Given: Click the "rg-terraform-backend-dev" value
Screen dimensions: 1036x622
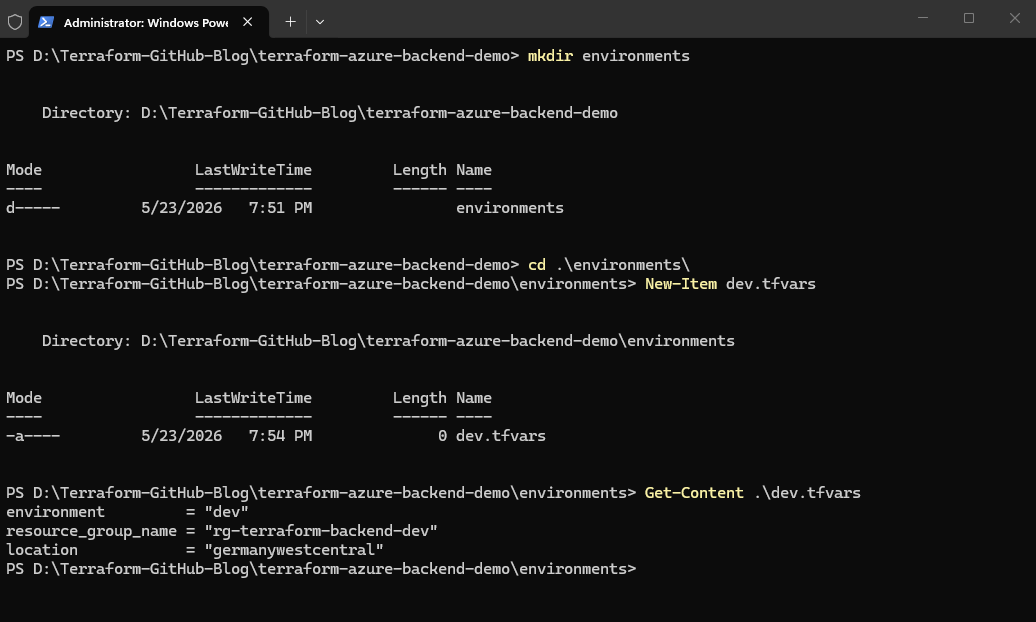Looking at the screenshot, I should [321, 531].
